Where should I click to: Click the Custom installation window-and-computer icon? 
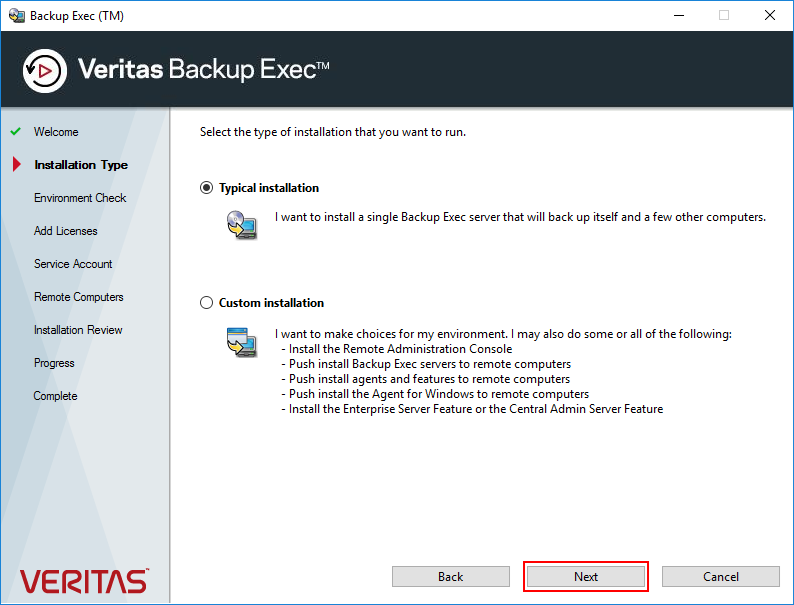point(242,342)
